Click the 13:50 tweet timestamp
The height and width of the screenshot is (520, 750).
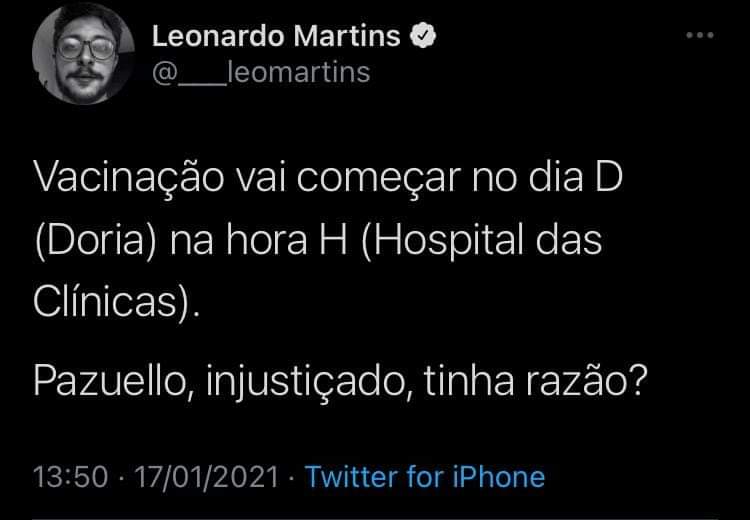point(71,477)
